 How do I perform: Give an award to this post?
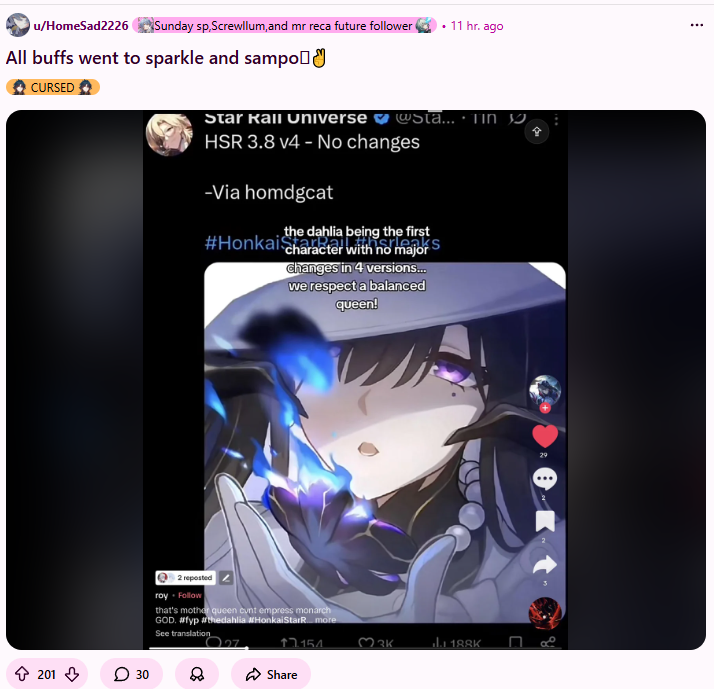click(x=197, y=674)
